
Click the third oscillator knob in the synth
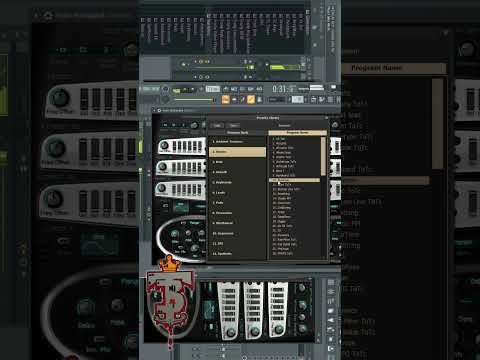tap(162, 188)
